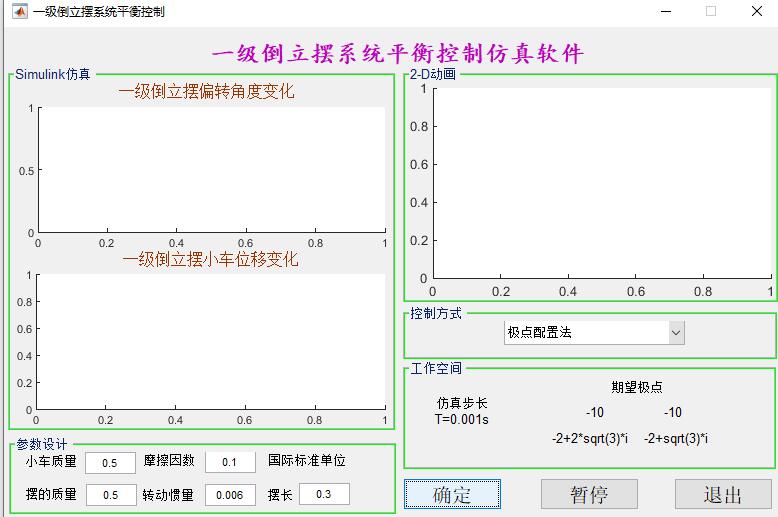This screenshot has width=778, height=517.
Task: Click the main heading 一级倒立摆系统平衡控制仿真软件
Action: pos(397,53)
